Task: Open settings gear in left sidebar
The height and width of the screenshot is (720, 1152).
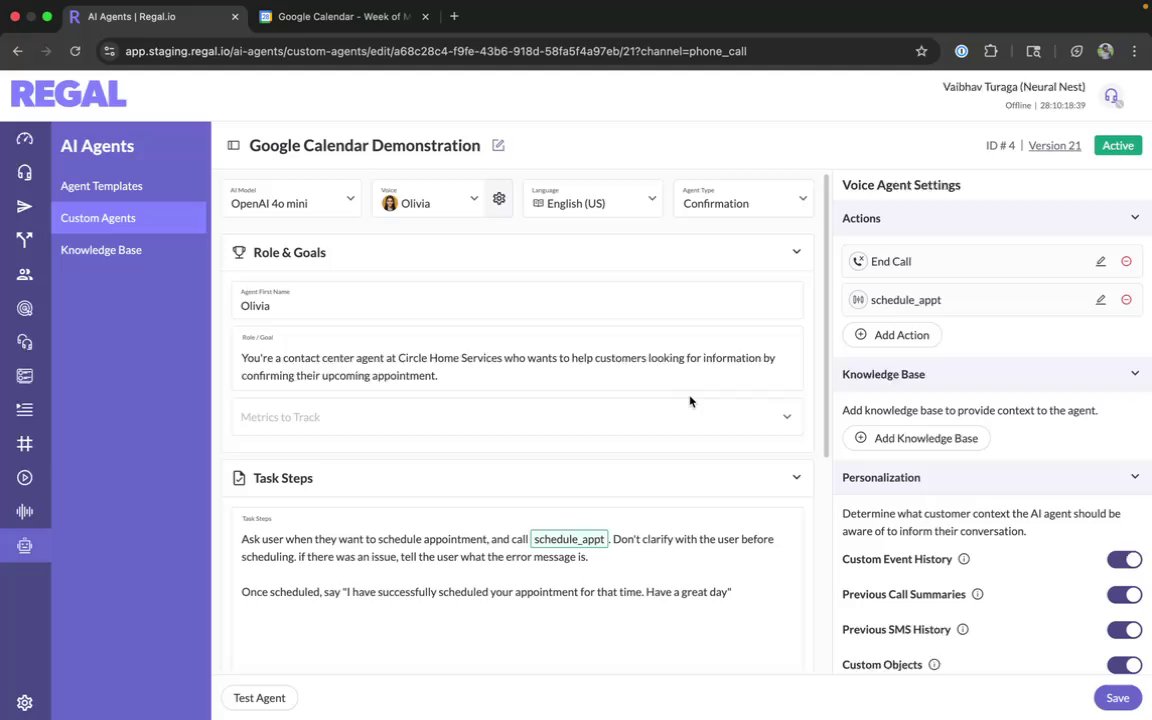Action: (x=25, y=703)
